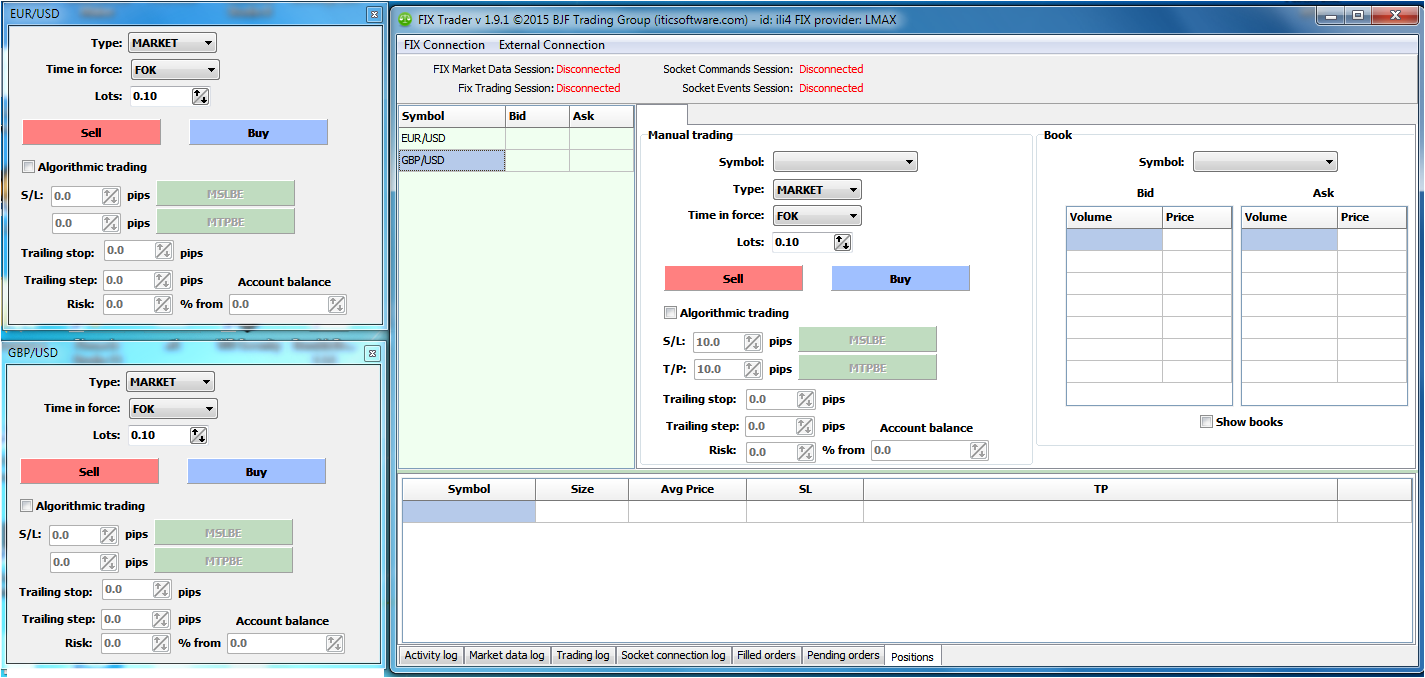Click MTPBE button in GBP/USD window
This screenshot has width=1425, height=678.
223,560
